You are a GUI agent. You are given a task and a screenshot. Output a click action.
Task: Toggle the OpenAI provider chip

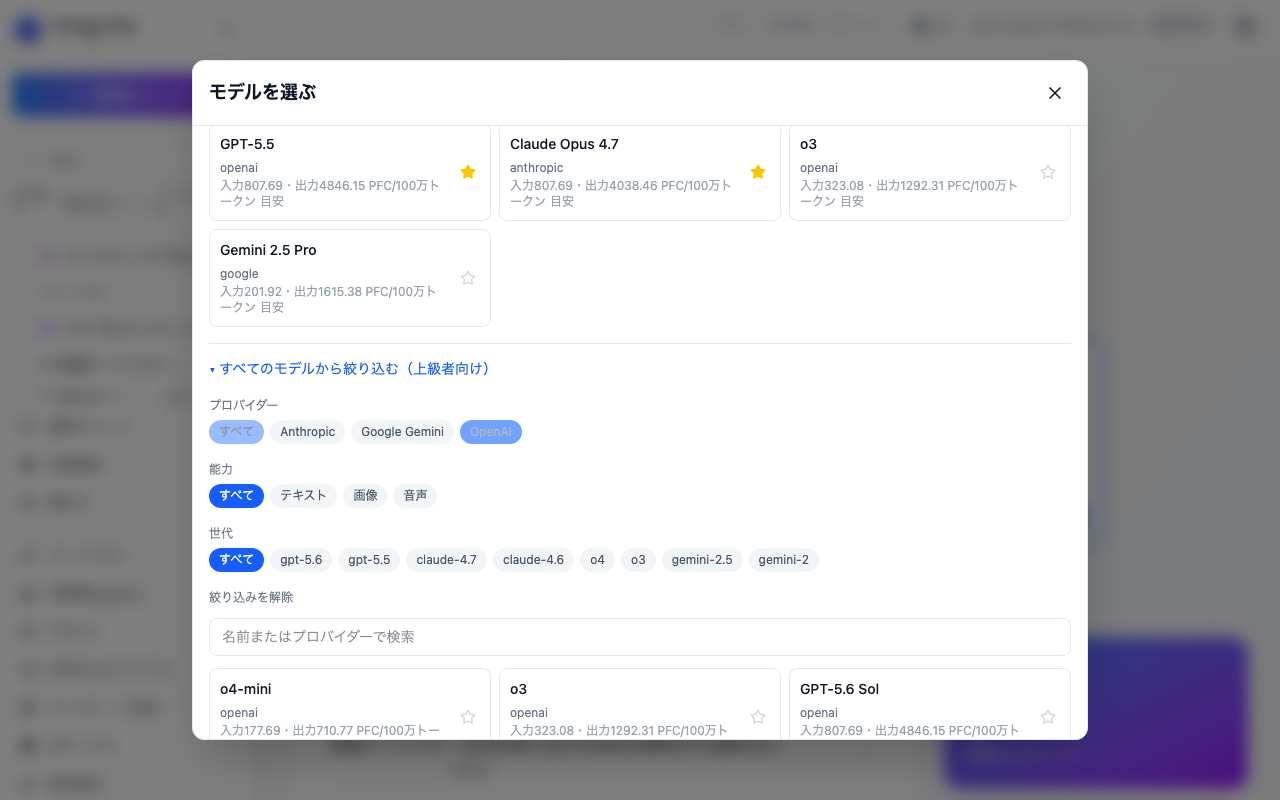point(491,432)
